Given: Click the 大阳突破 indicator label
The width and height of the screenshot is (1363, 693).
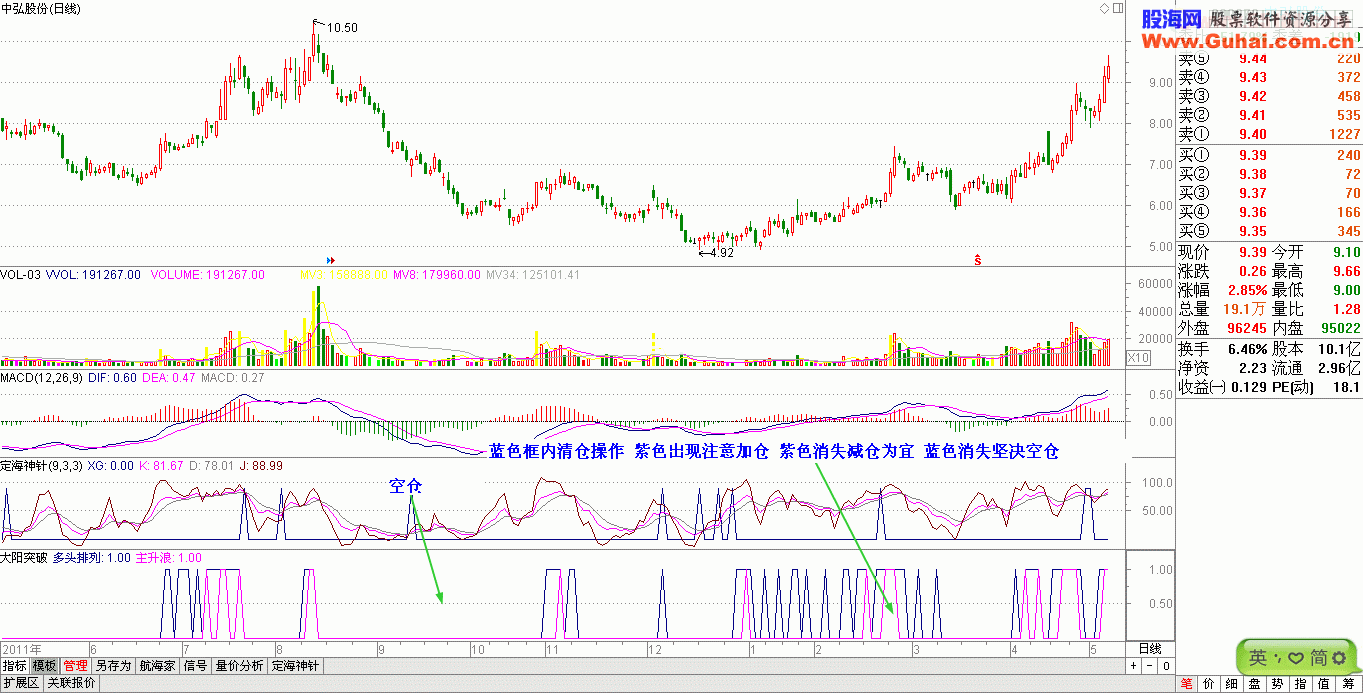Looking at the screenshot, I should (24, 558).
